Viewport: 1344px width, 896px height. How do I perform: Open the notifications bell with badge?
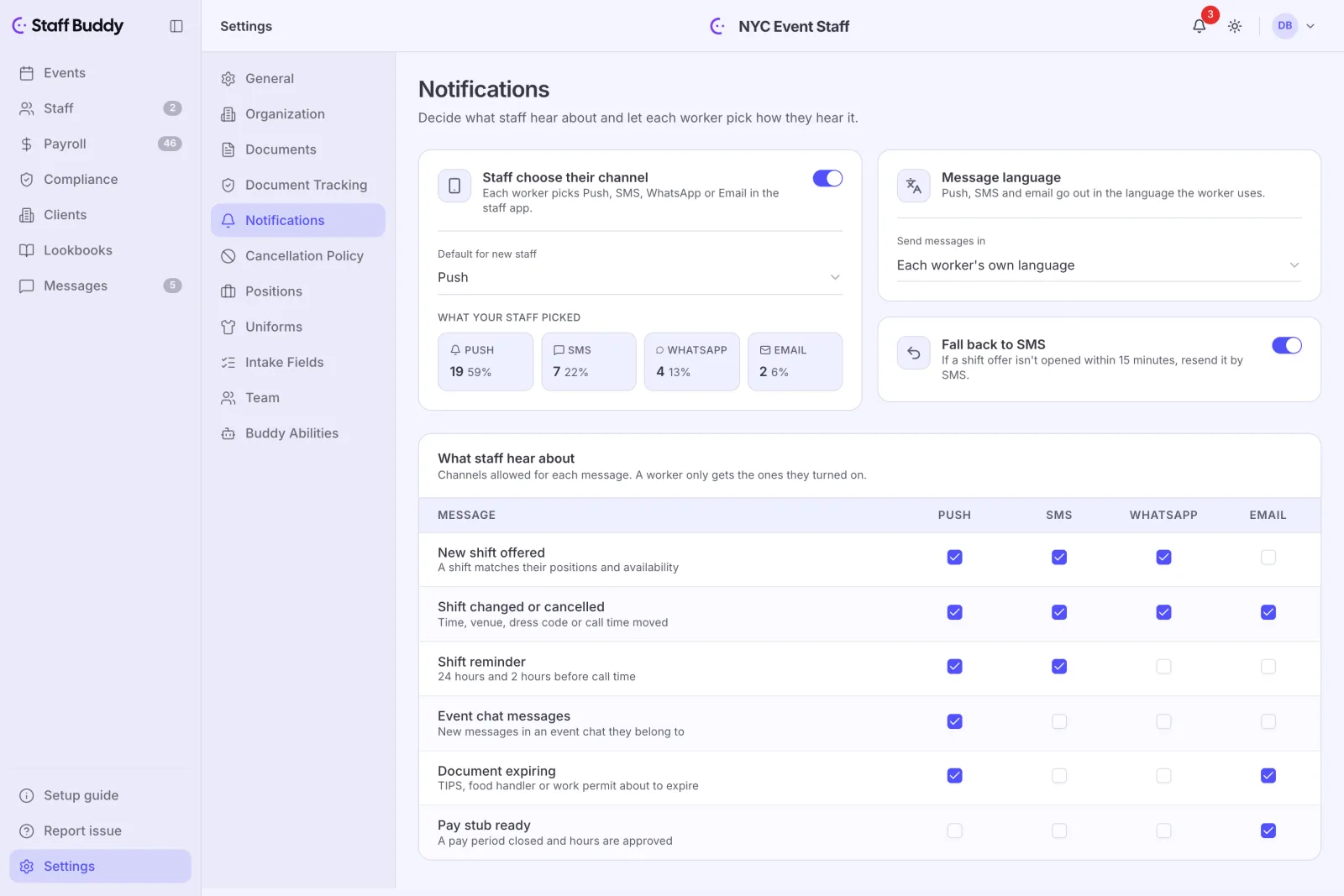click(1200, 26)
